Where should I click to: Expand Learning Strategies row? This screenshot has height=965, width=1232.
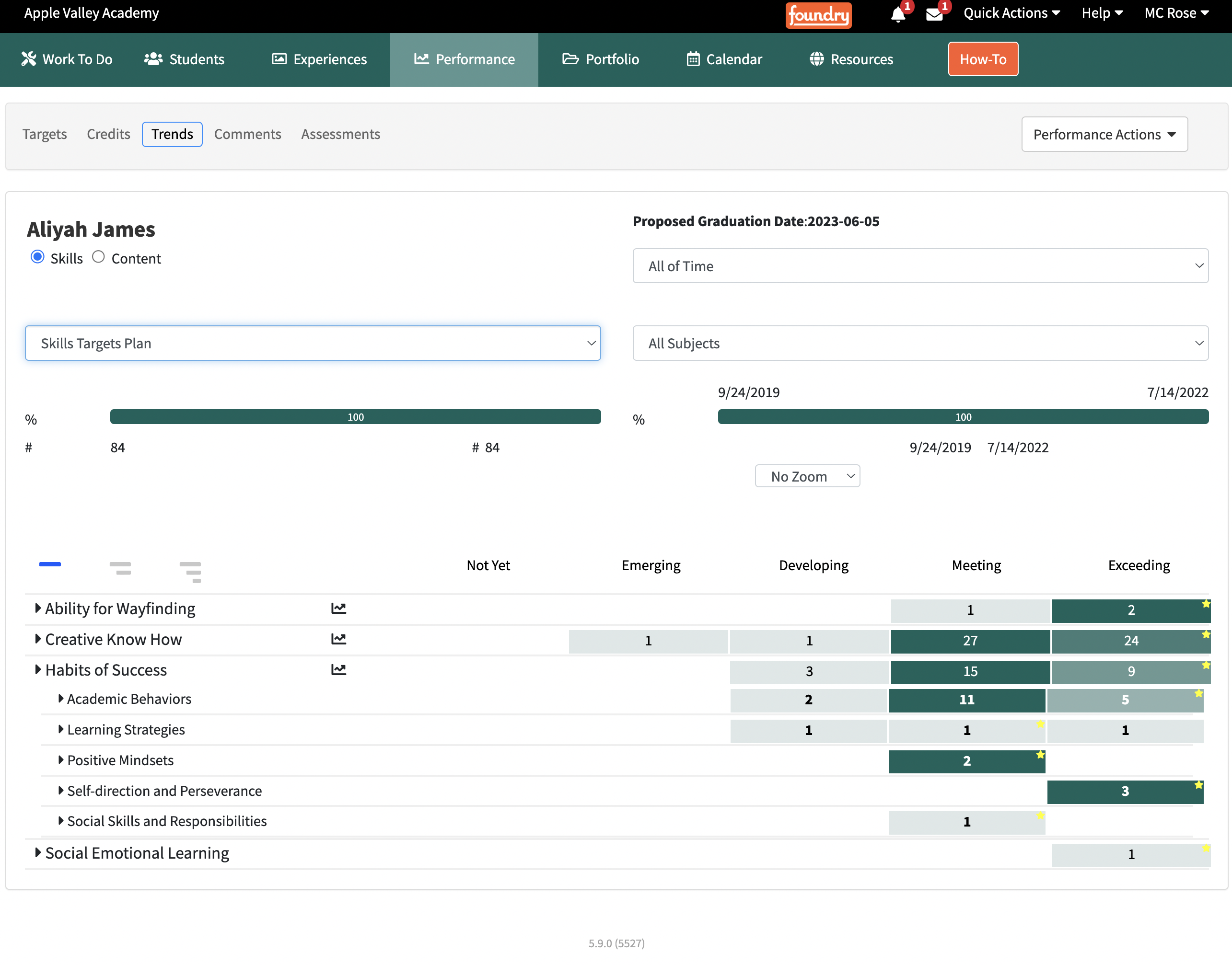[x=60, y=729]
